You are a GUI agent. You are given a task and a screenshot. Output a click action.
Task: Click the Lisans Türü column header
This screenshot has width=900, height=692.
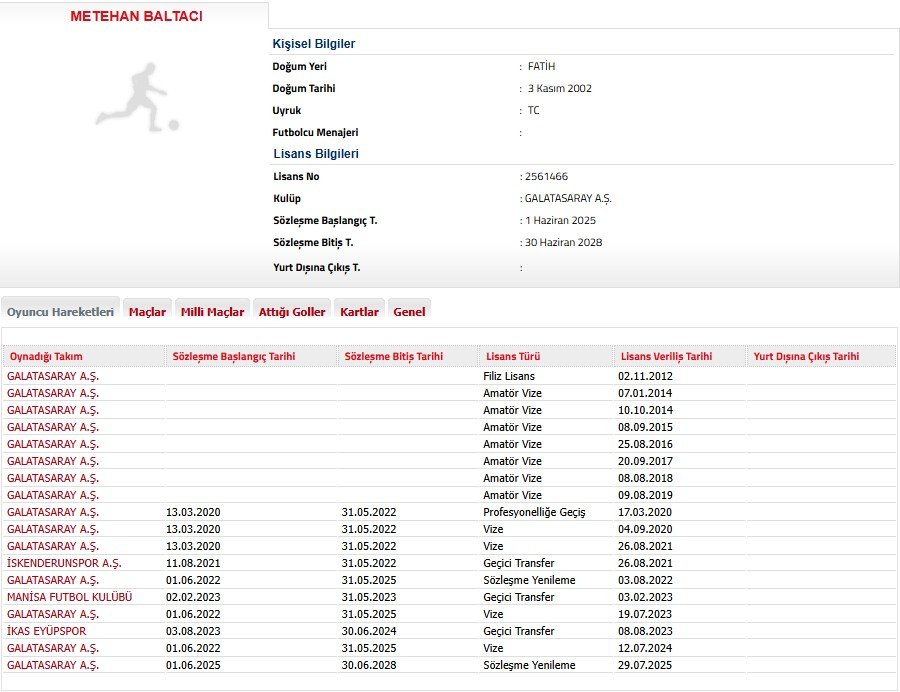(x=513, y=356)
